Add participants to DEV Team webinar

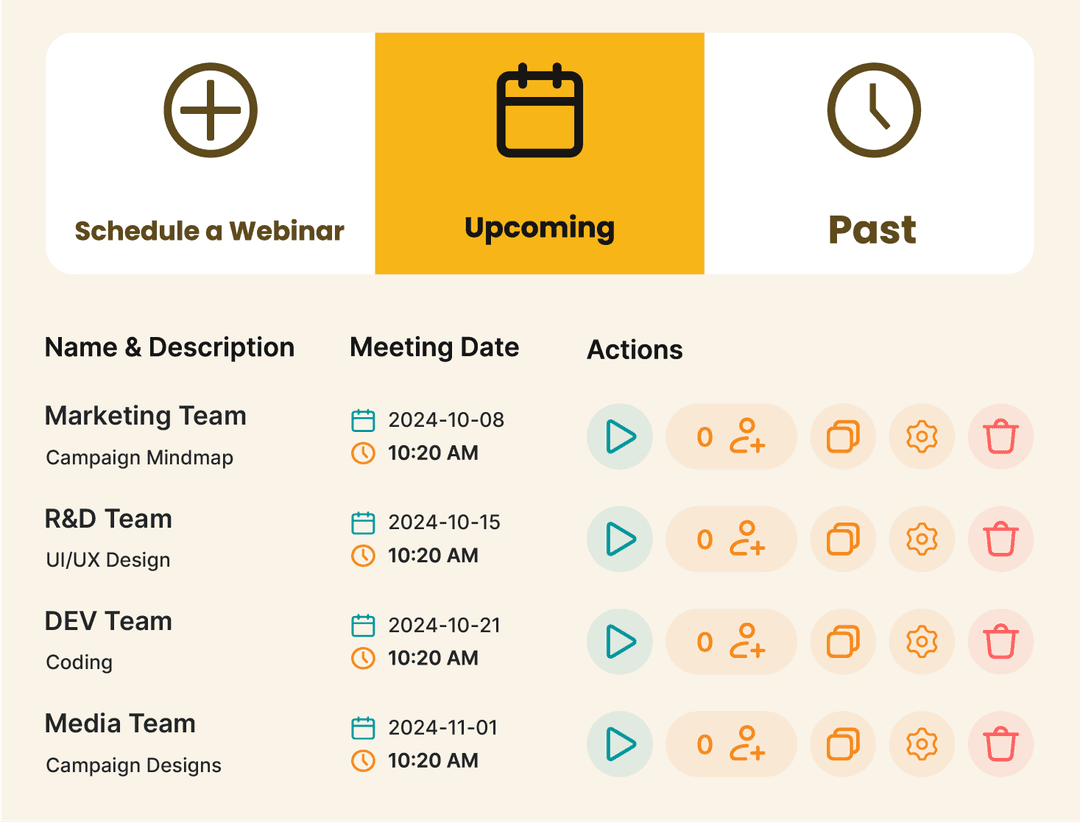731,641
